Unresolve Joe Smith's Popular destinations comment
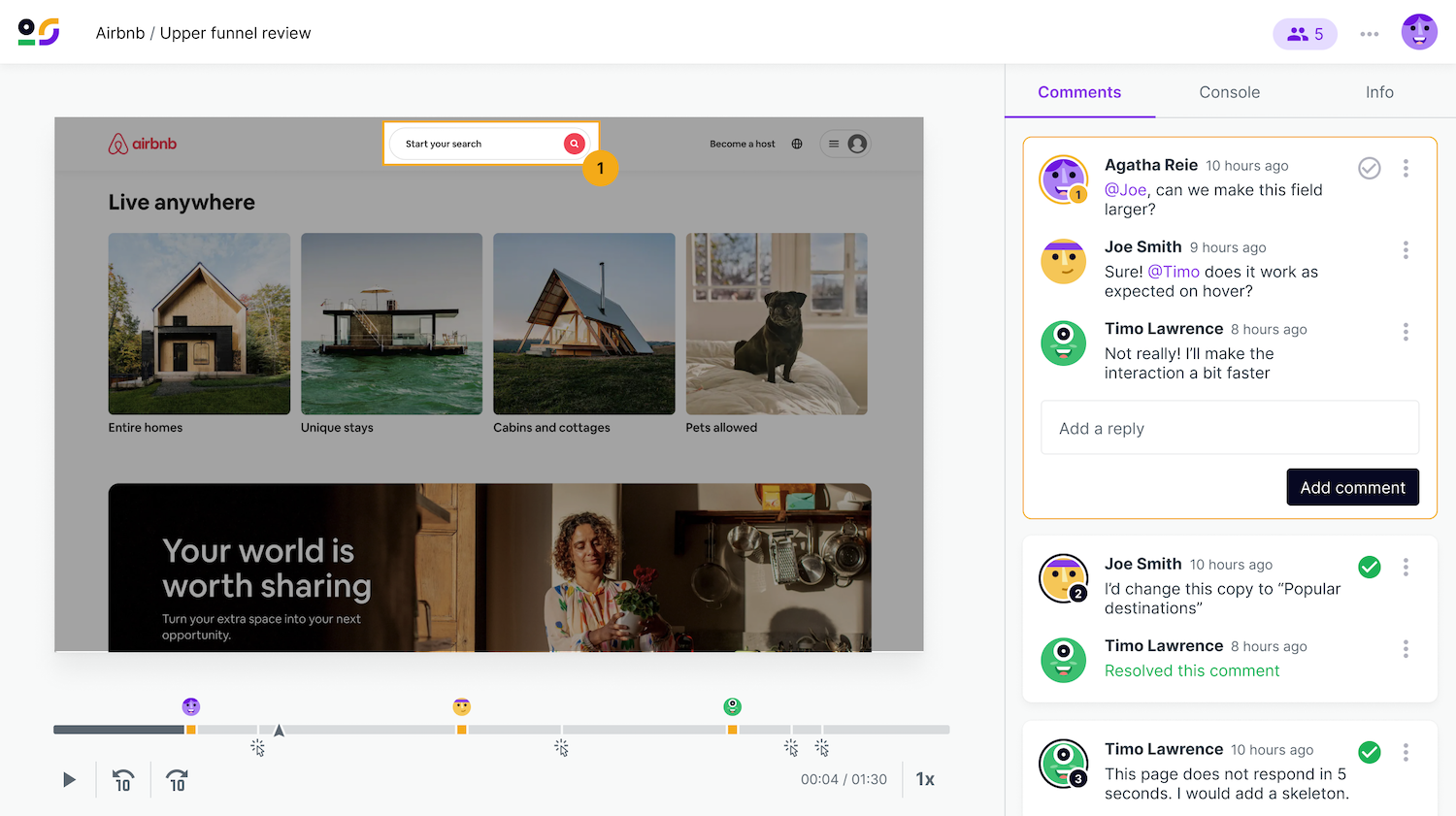 tap(1369, 567)
